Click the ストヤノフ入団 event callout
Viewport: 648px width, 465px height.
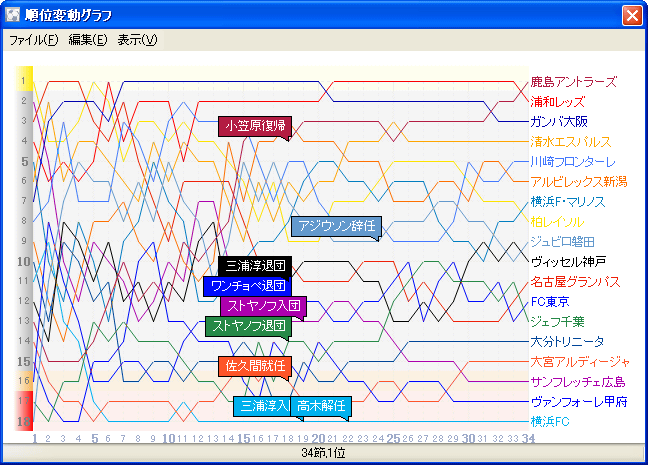click(x=263, y=306)
